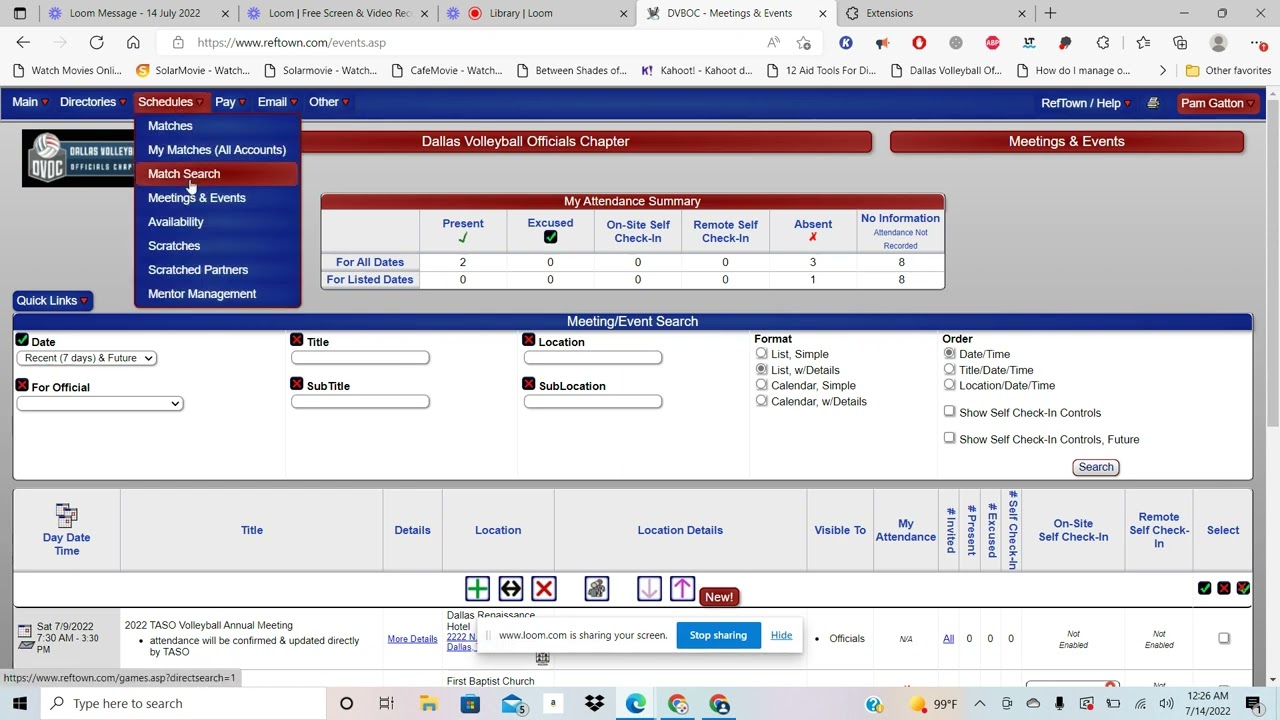Image resolution: width=1280 pixels, height=720 pixels.
Task: Open File Explorer from the taskbar
Action: tap(428, 704)
